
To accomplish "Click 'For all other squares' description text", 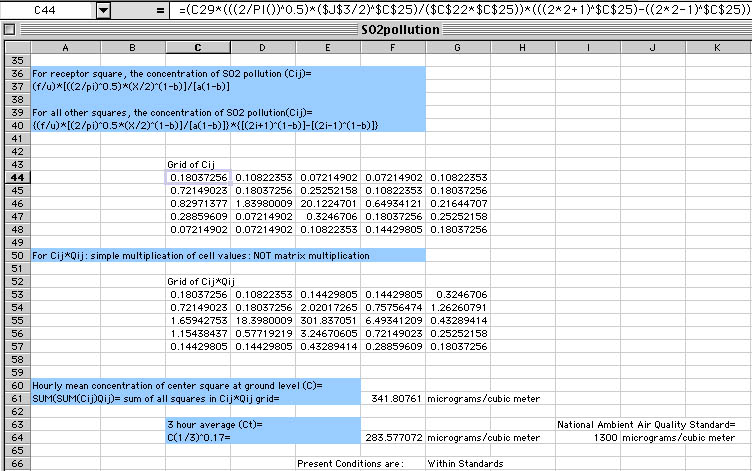I will coord(172,112).
